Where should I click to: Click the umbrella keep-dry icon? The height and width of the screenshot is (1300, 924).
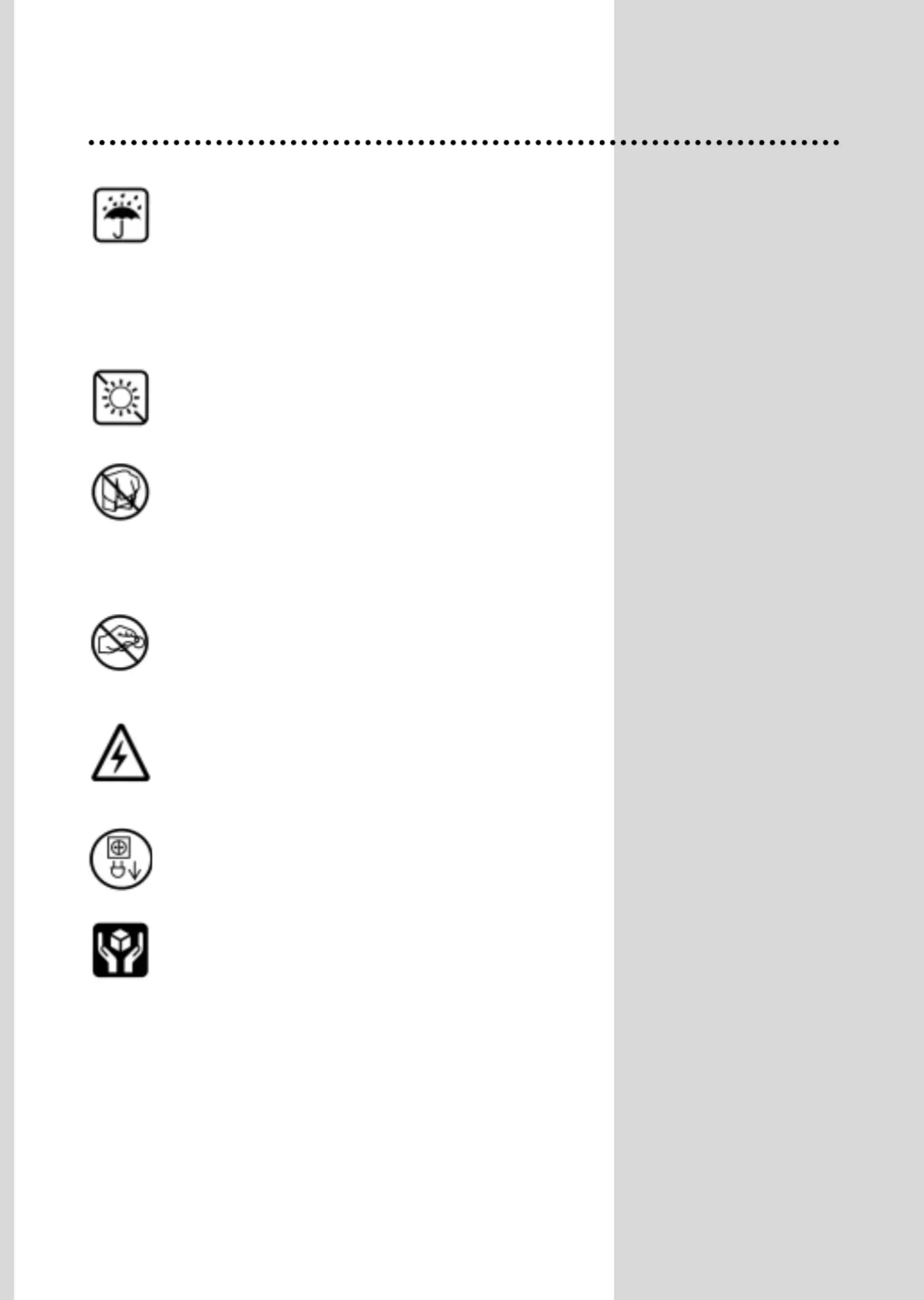tap(121, 215)
